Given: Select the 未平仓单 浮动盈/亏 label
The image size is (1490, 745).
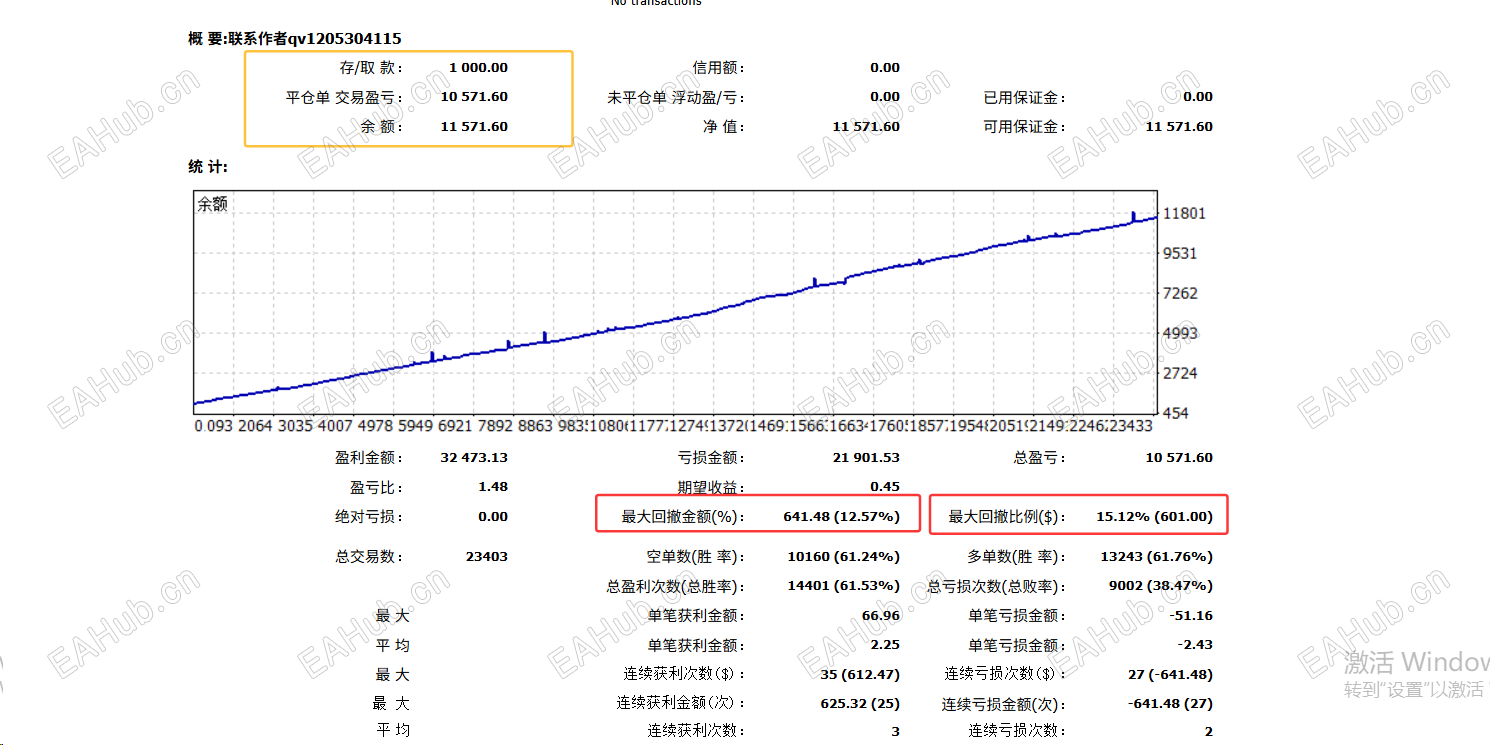Looking at the screenshot, I should coord(676,98).
